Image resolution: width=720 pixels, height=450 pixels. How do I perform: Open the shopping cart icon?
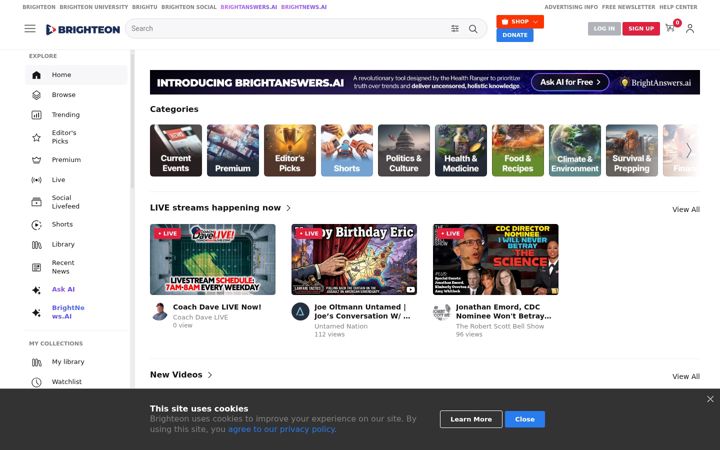pyautogui.click(x=670, y=28)
